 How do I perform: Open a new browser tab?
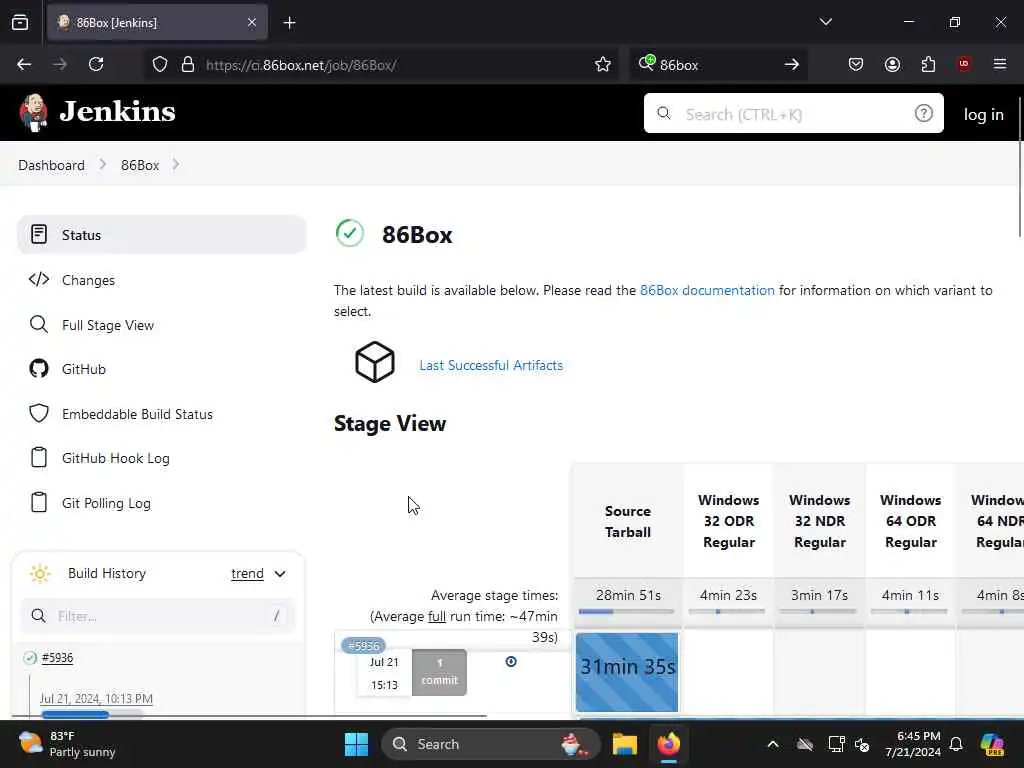click(x=289, y=23)
